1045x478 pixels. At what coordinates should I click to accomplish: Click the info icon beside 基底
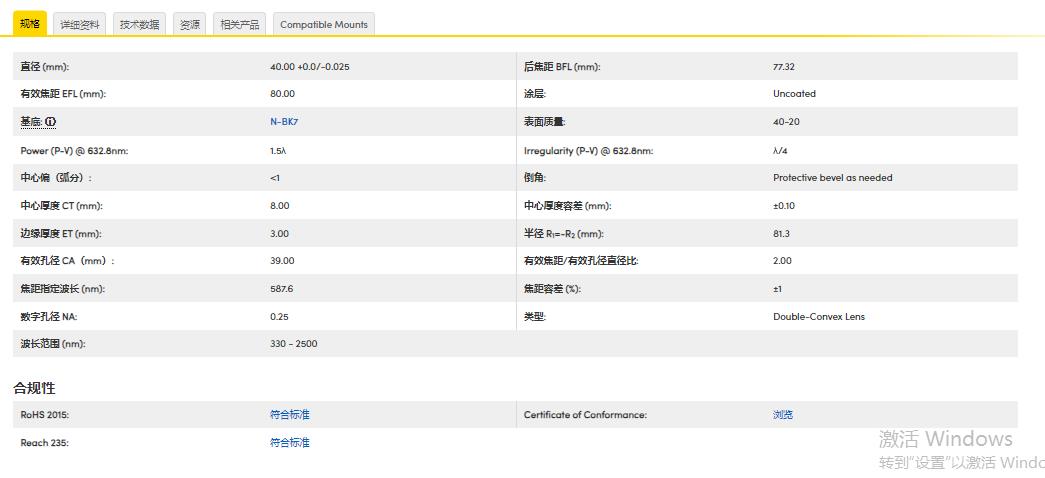click(x=51, y=122)
